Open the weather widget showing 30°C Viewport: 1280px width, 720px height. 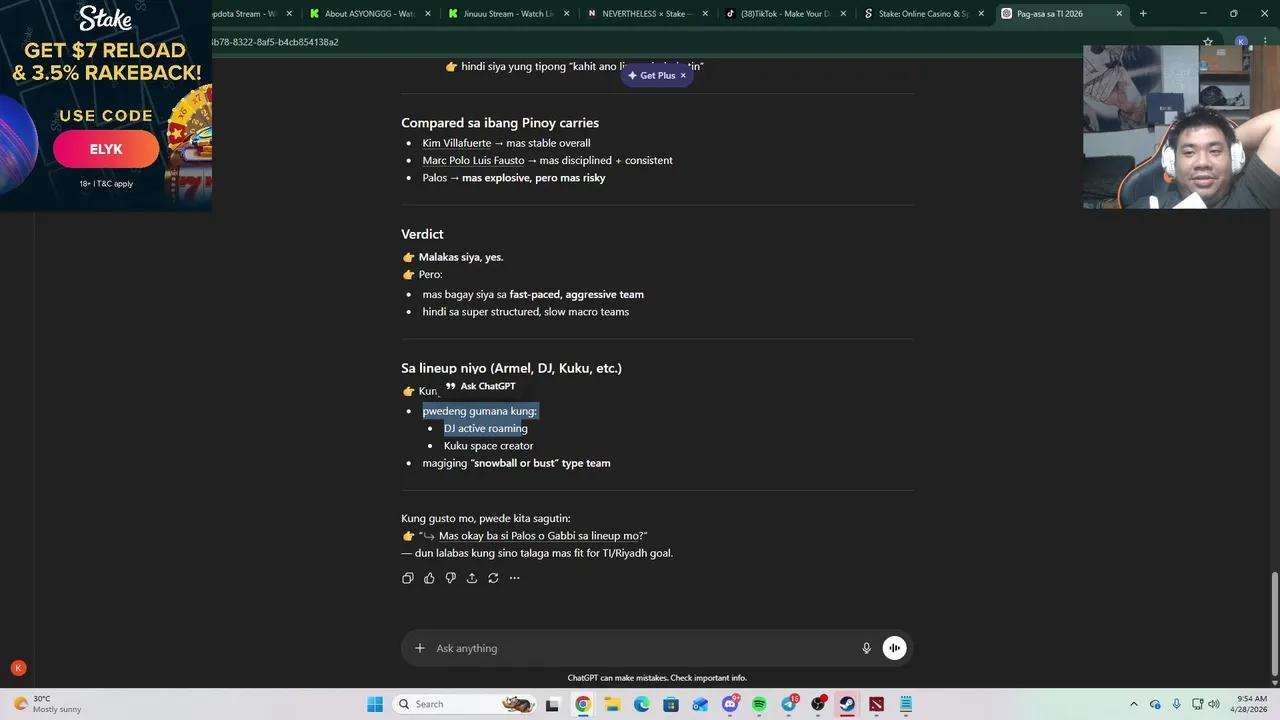pos(48,704)
